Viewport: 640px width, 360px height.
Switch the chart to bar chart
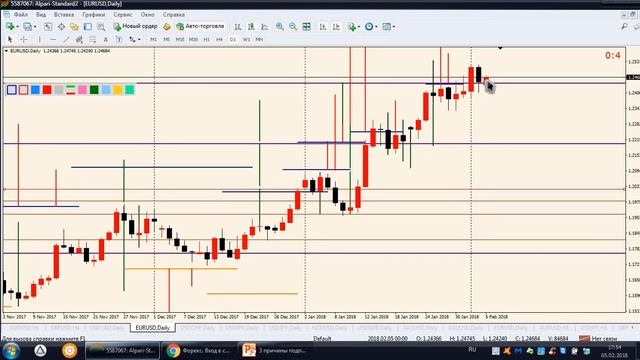pos(238,27)
